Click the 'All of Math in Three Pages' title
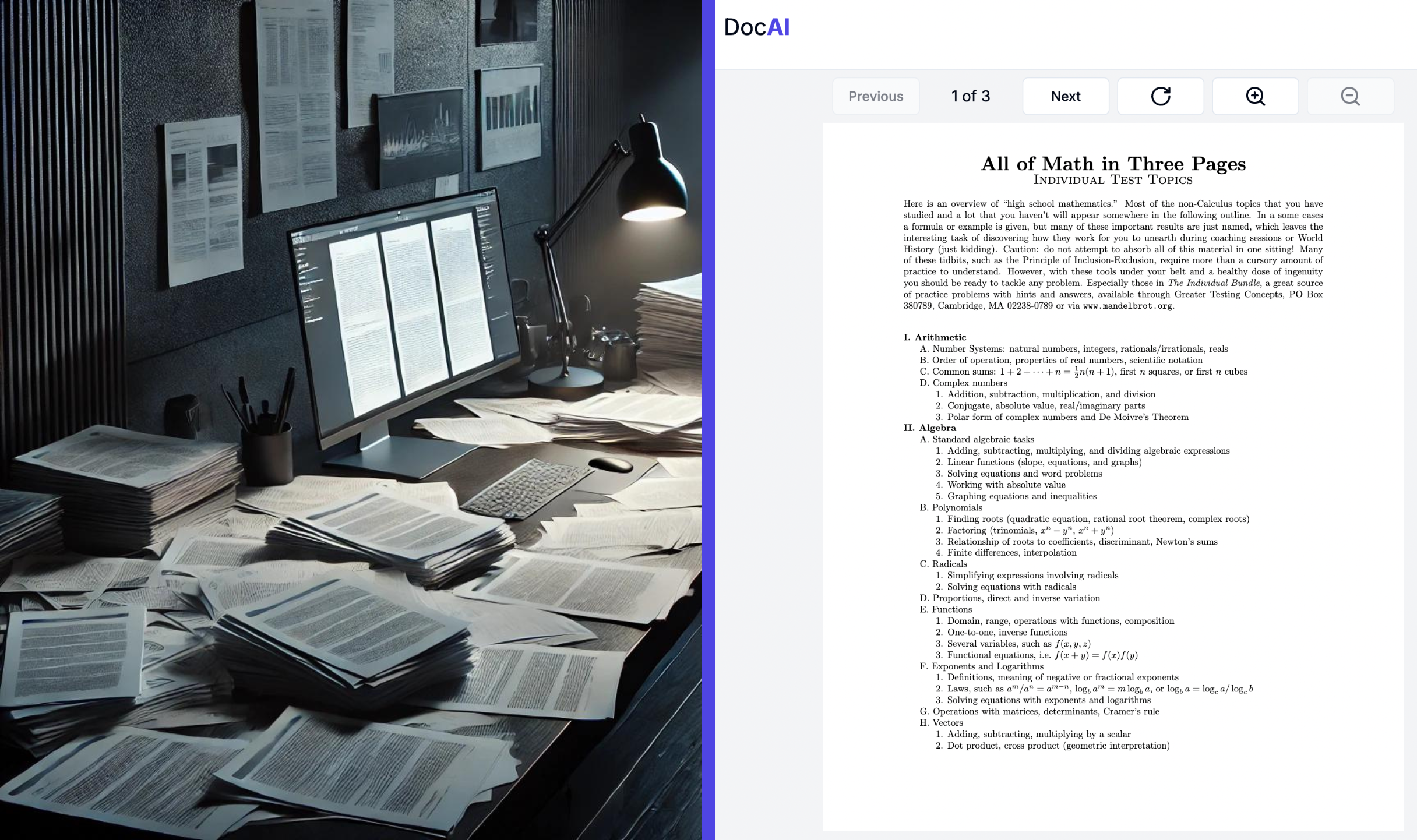 coord(1113,163)
